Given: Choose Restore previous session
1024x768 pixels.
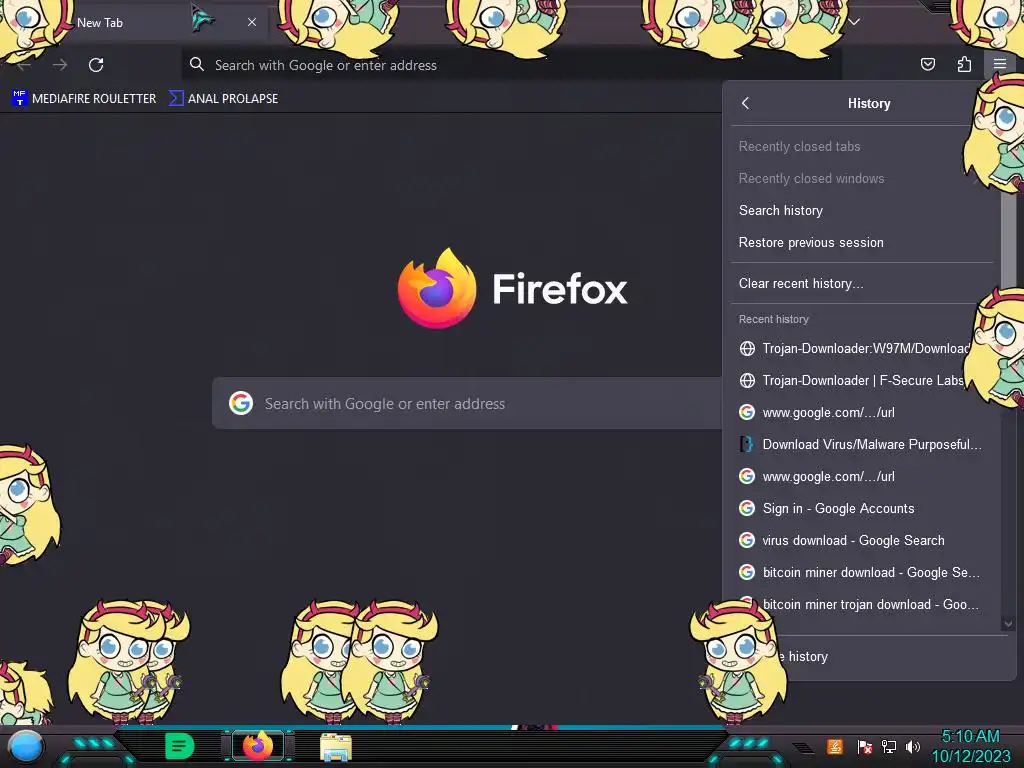Looking at the screenshot, I should click(x=861, y=242).
